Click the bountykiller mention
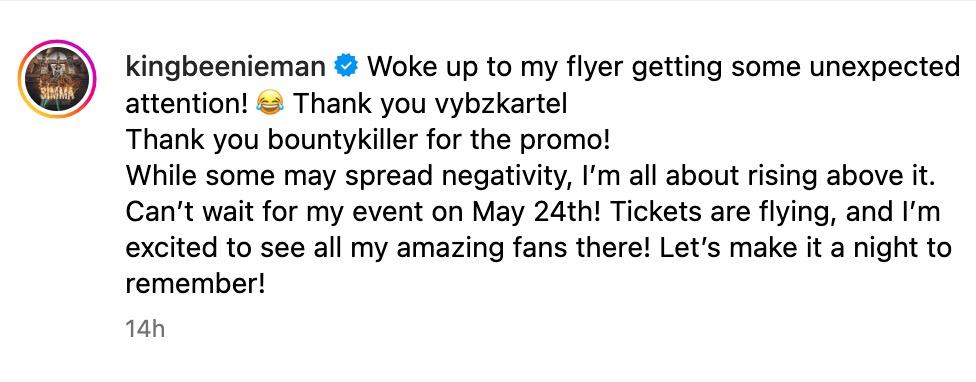Image resolution: width=976 pixels, height=382 pixels. 342,140
